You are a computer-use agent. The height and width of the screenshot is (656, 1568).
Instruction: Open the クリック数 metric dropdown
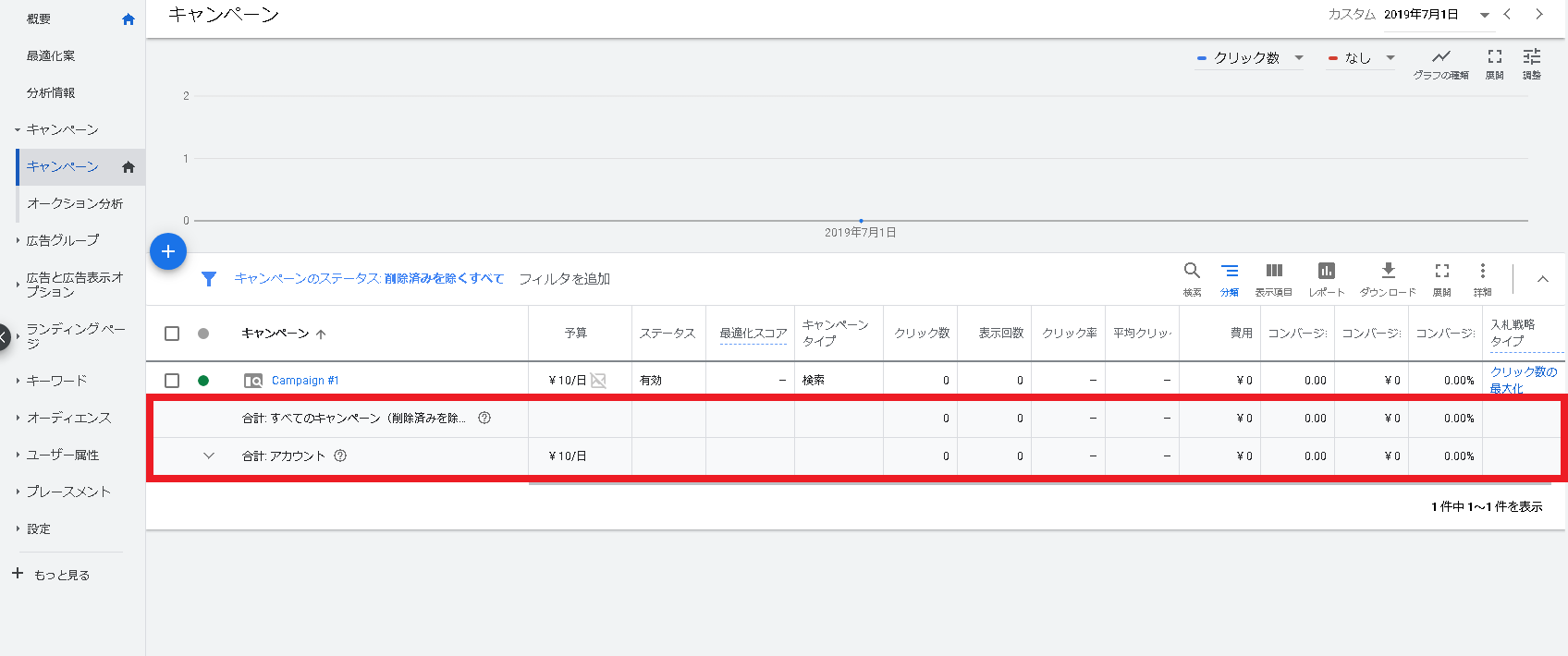[1250, 58]
